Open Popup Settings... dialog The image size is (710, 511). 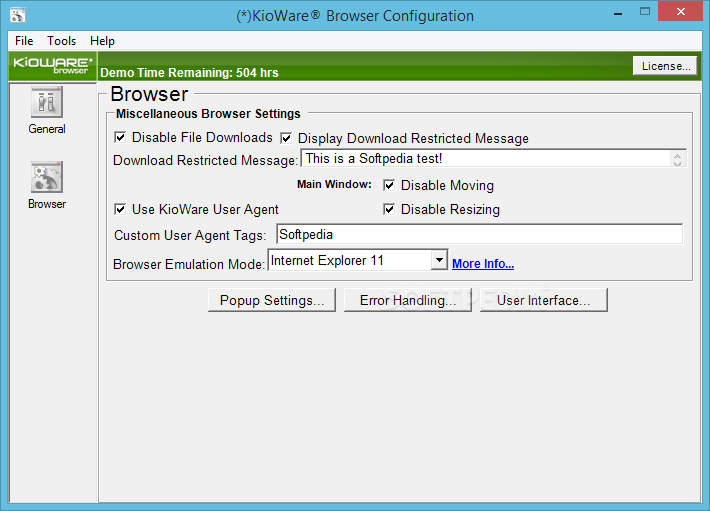272,300
